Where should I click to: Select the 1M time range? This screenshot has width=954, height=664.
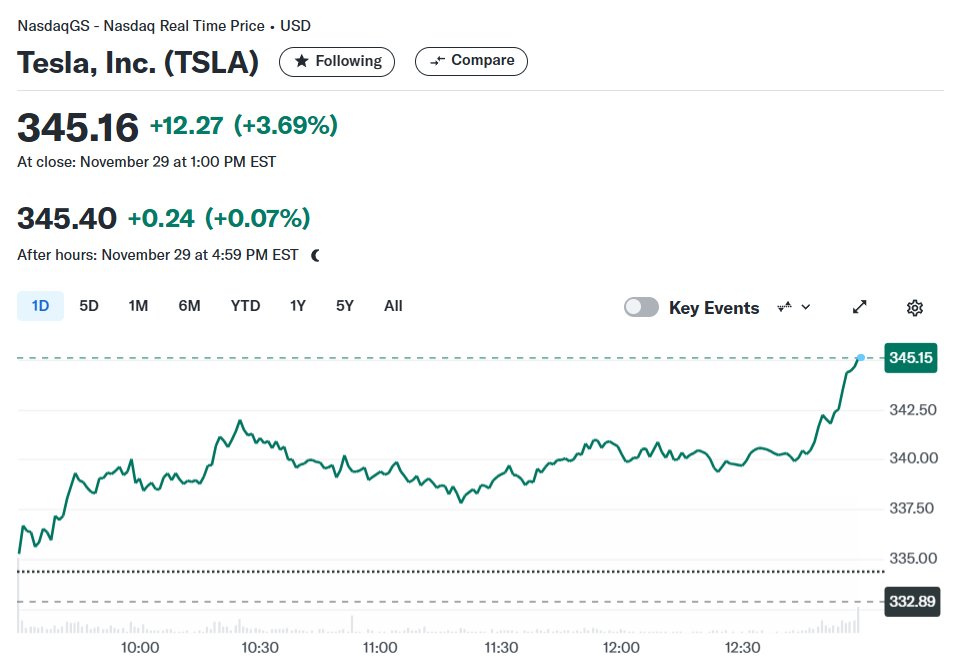pos(138,306)
